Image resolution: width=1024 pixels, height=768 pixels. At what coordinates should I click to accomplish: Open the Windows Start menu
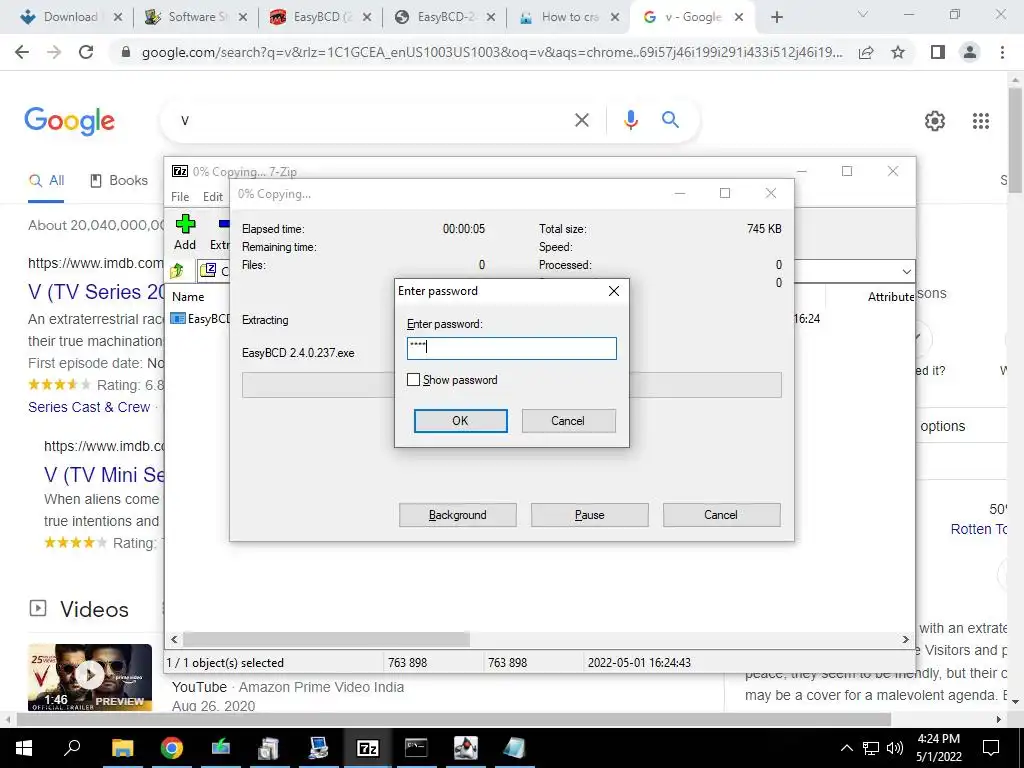pyautogui.click(x=23, y=748)
